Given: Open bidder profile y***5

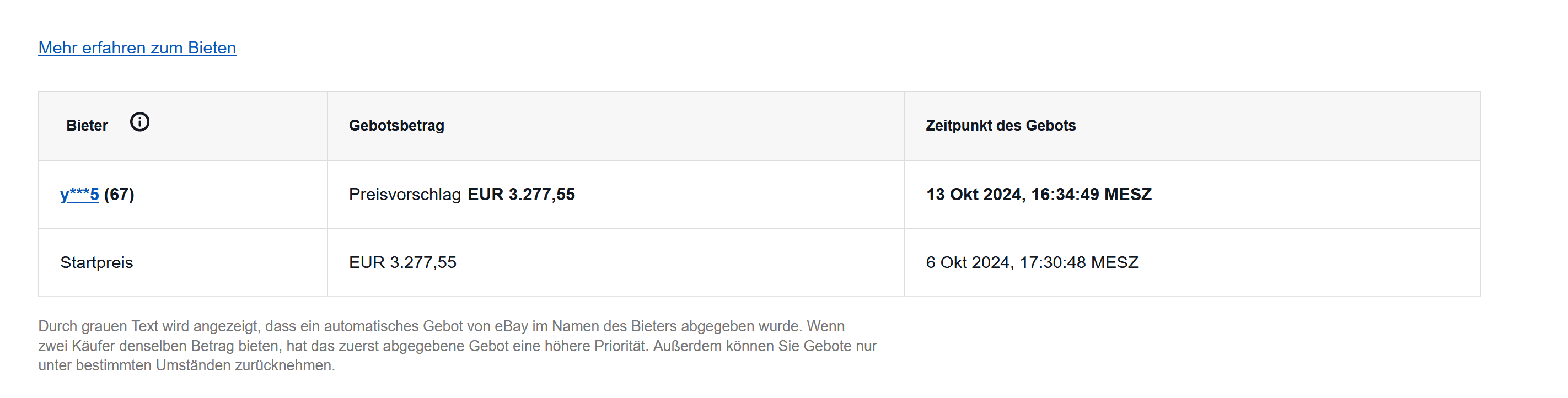Looking at the screenshot, I should [x=79, y=195].
